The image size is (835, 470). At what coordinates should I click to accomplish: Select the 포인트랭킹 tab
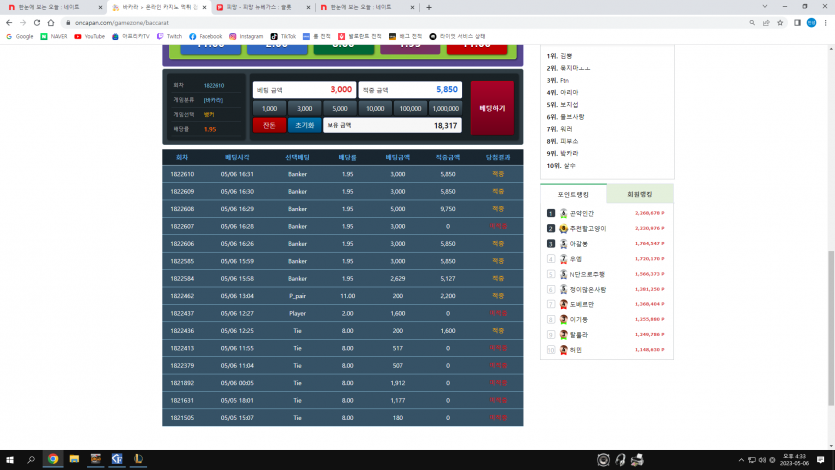pyautogui.click(x=573, y=194)
